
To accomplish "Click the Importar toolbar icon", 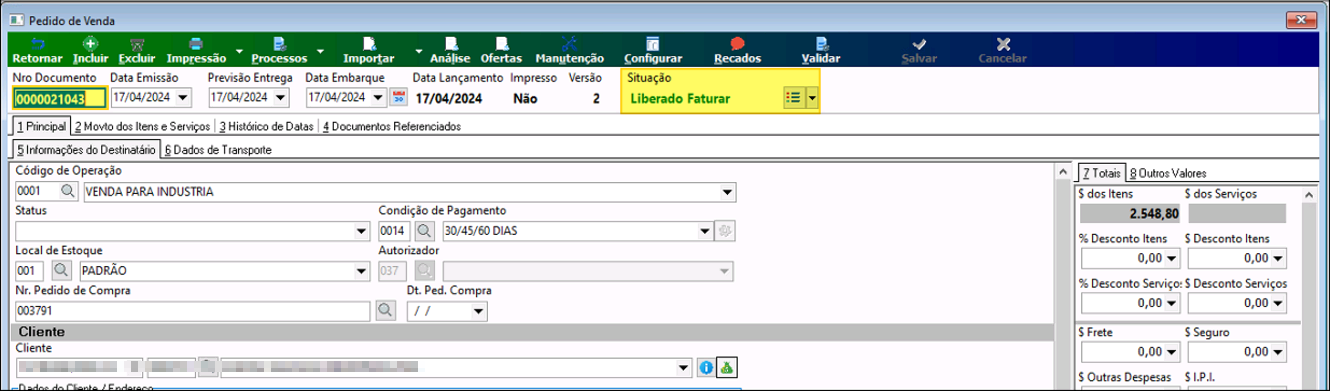I will [x=370, y=44].
